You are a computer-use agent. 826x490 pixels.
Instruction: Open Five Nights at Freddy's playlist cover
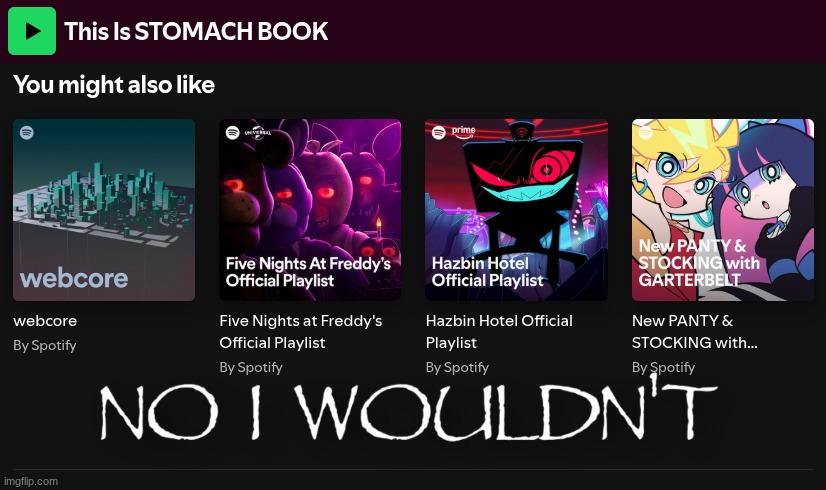click(310, 210)
